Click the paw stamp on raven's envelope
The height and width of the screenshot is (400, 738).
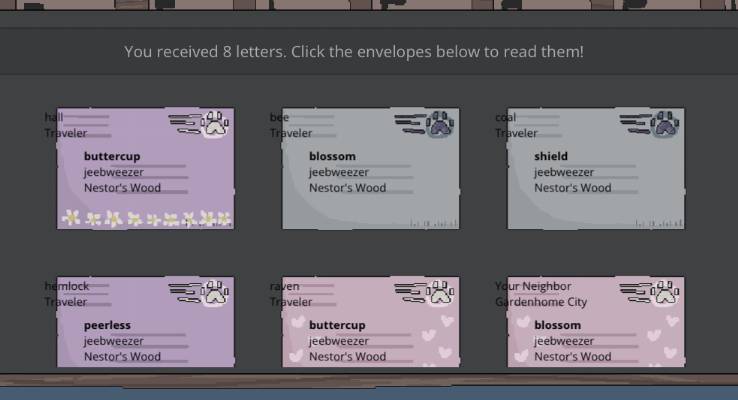[440, 294]
